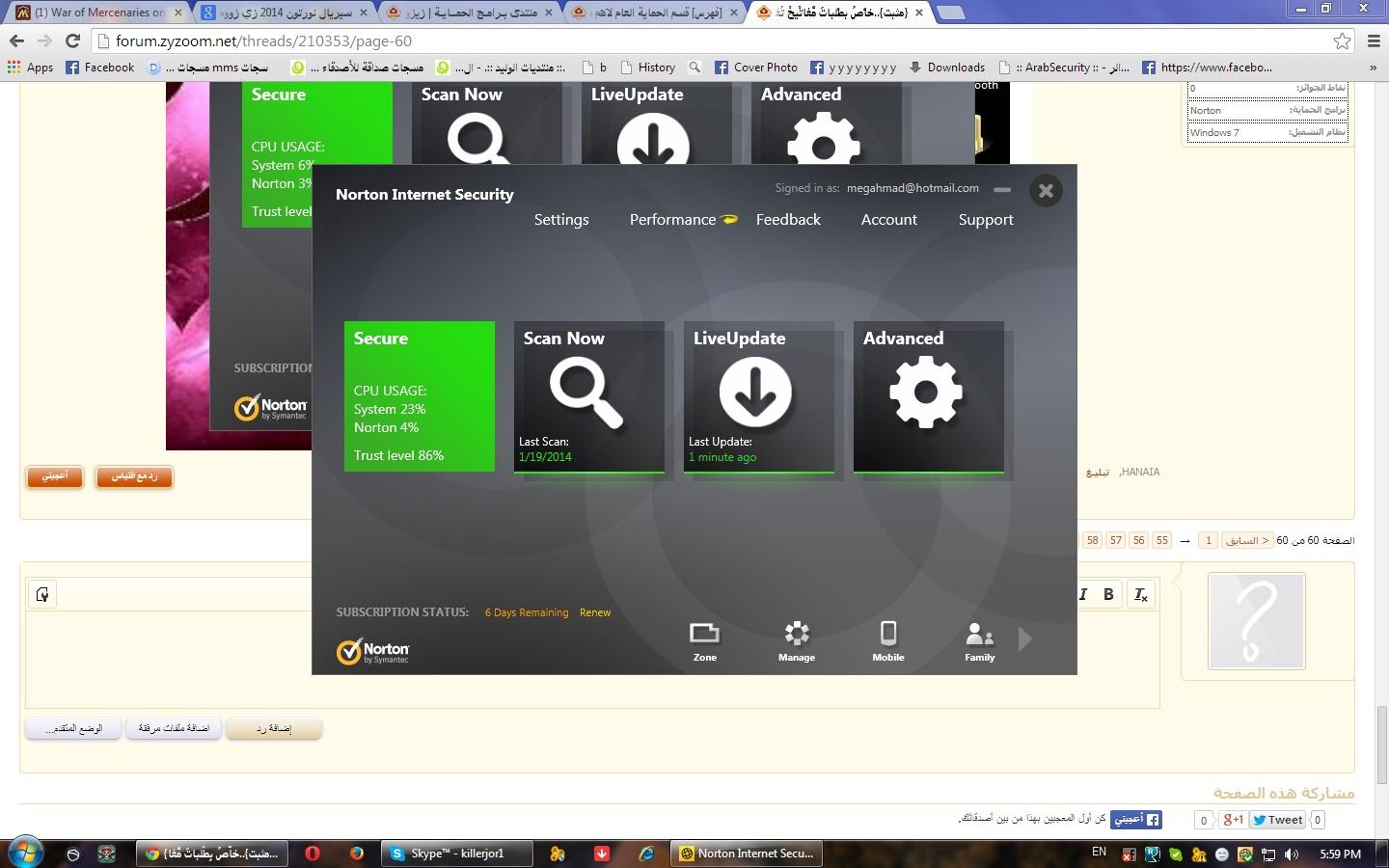Click the browser back arrow

click(x=16, y=41)
